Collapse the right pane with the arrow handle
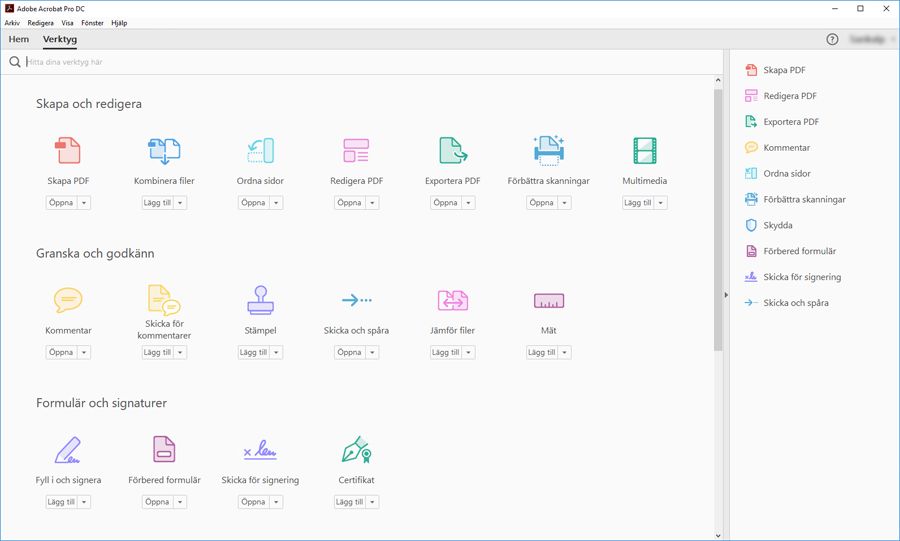 click(x=726, y=295)
